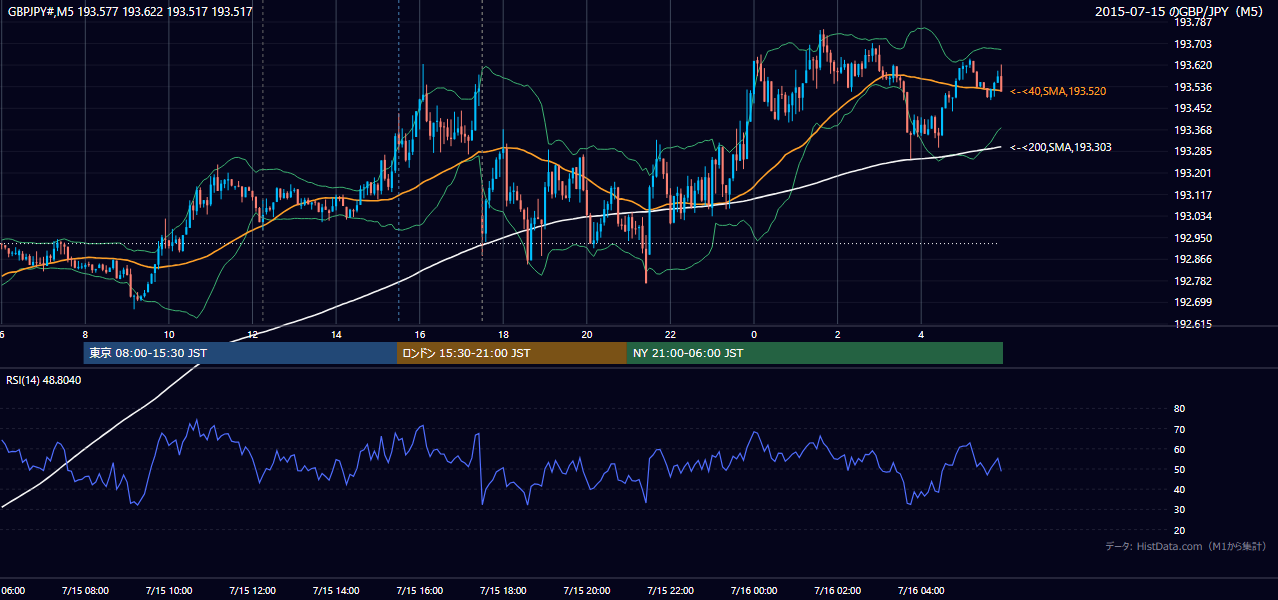Click price axis value 193.703
Viewport: 1278px width, 600px height.
(1192, 44)
